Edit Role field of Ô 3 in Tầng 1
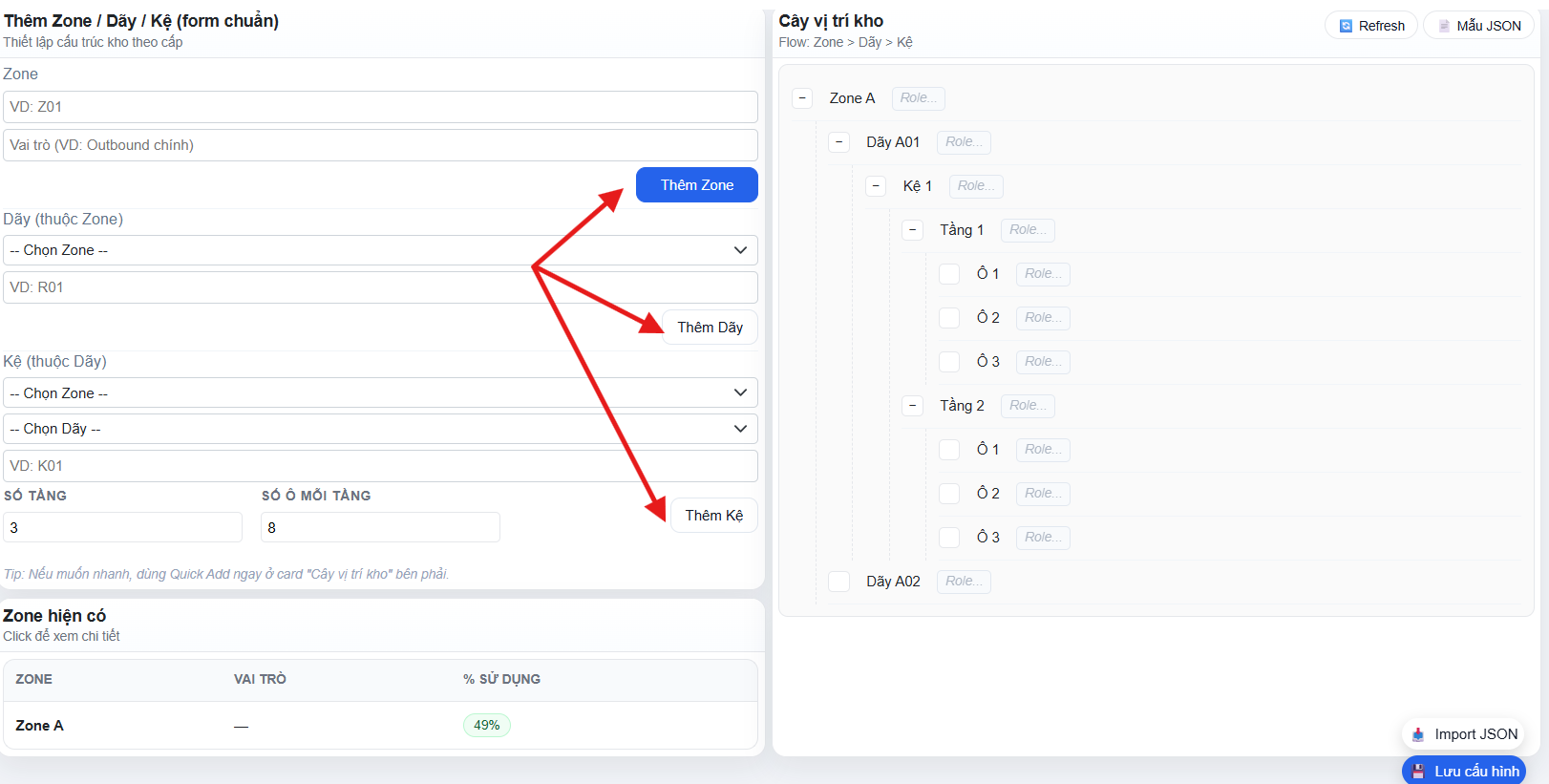The height and width of the screenshot is (784, 1549). 1043,362
